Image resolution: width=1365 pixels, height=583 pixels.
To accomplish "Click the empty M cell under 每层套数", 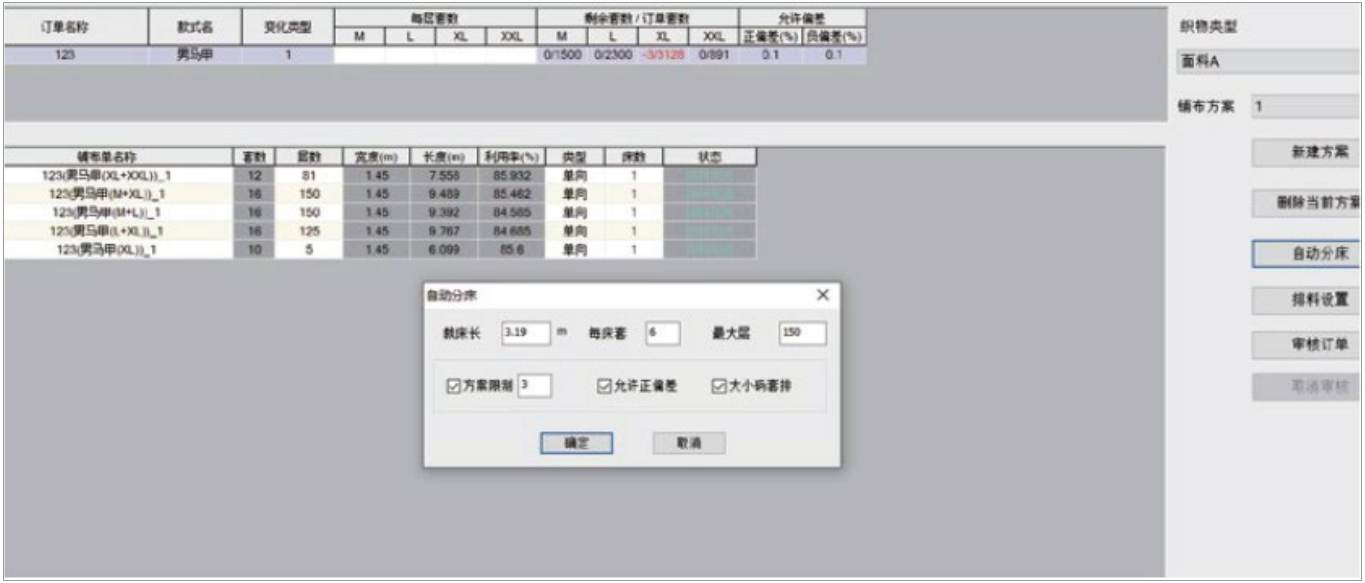I will [359, 56].
